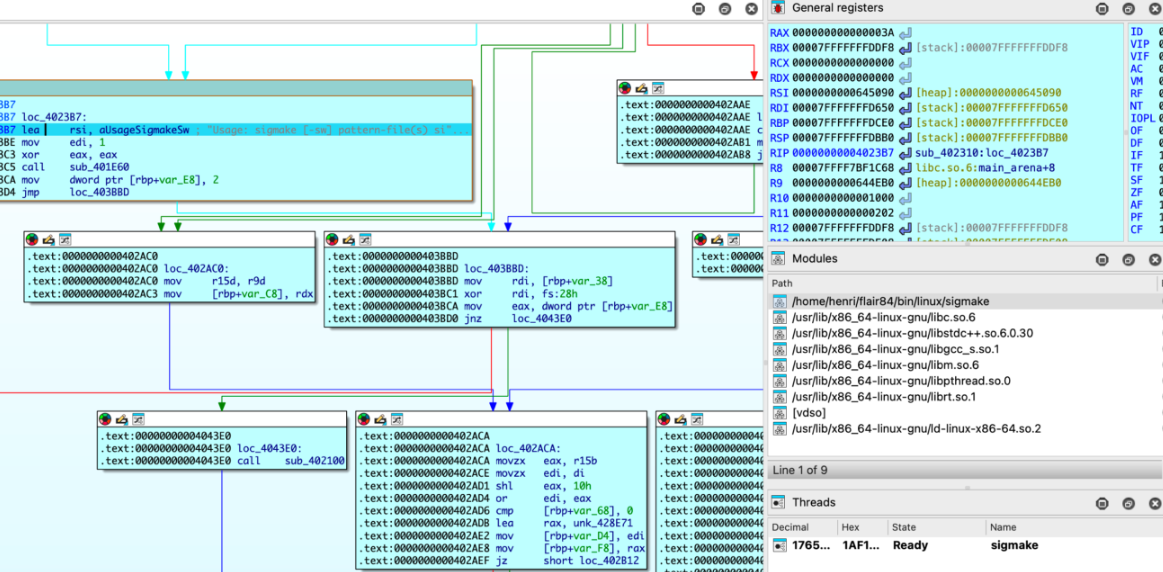Screen dimensions: 1163x572
Task: Click node color icon on loc_4043E0 block
Action: 107,419
